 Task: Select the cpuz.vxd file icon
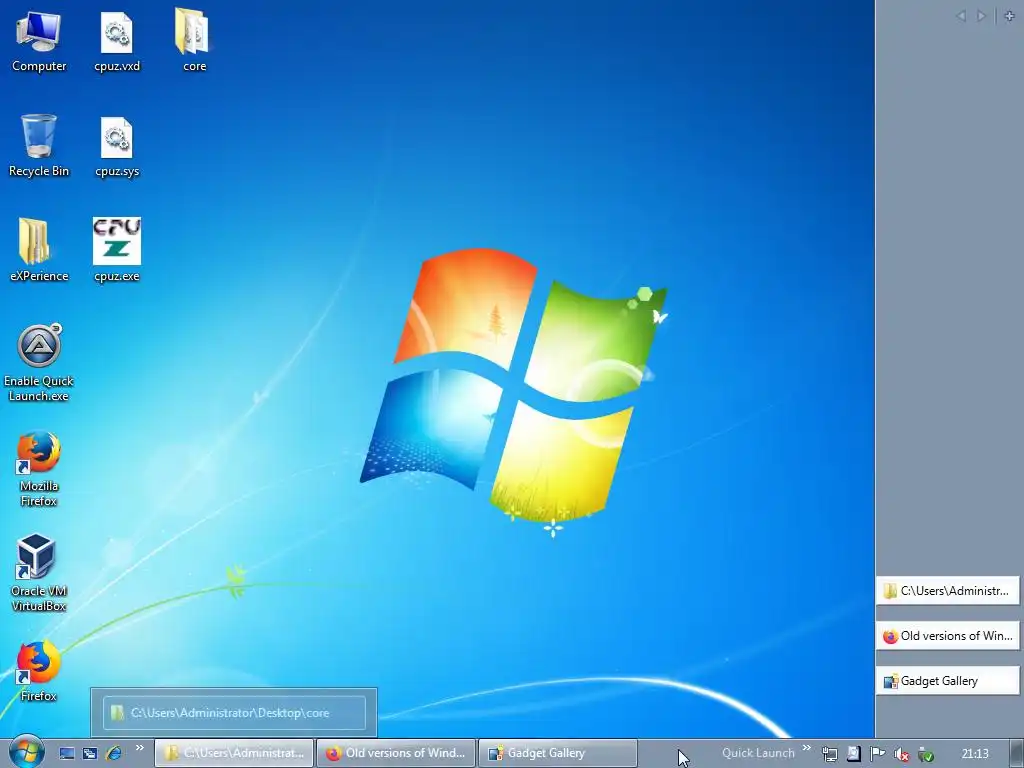pyautogui.click(x=117, y=40)
